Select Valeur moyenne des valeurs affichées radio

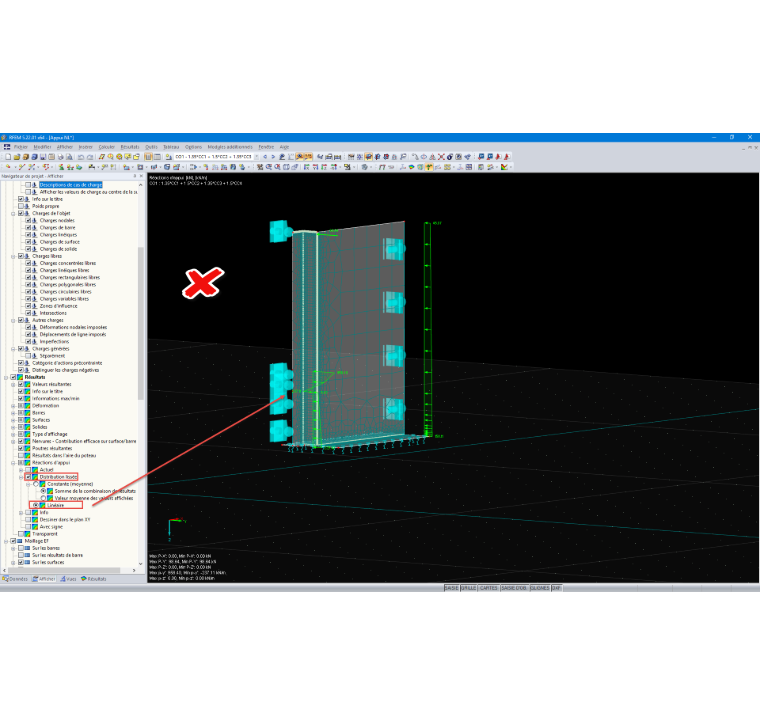coord(43,498)
